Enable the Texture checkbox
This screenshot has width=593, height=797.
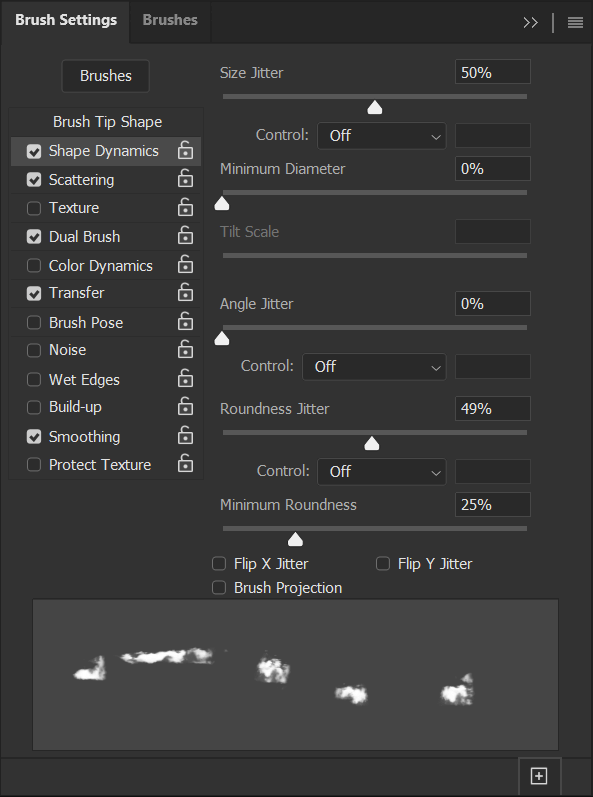34,208
